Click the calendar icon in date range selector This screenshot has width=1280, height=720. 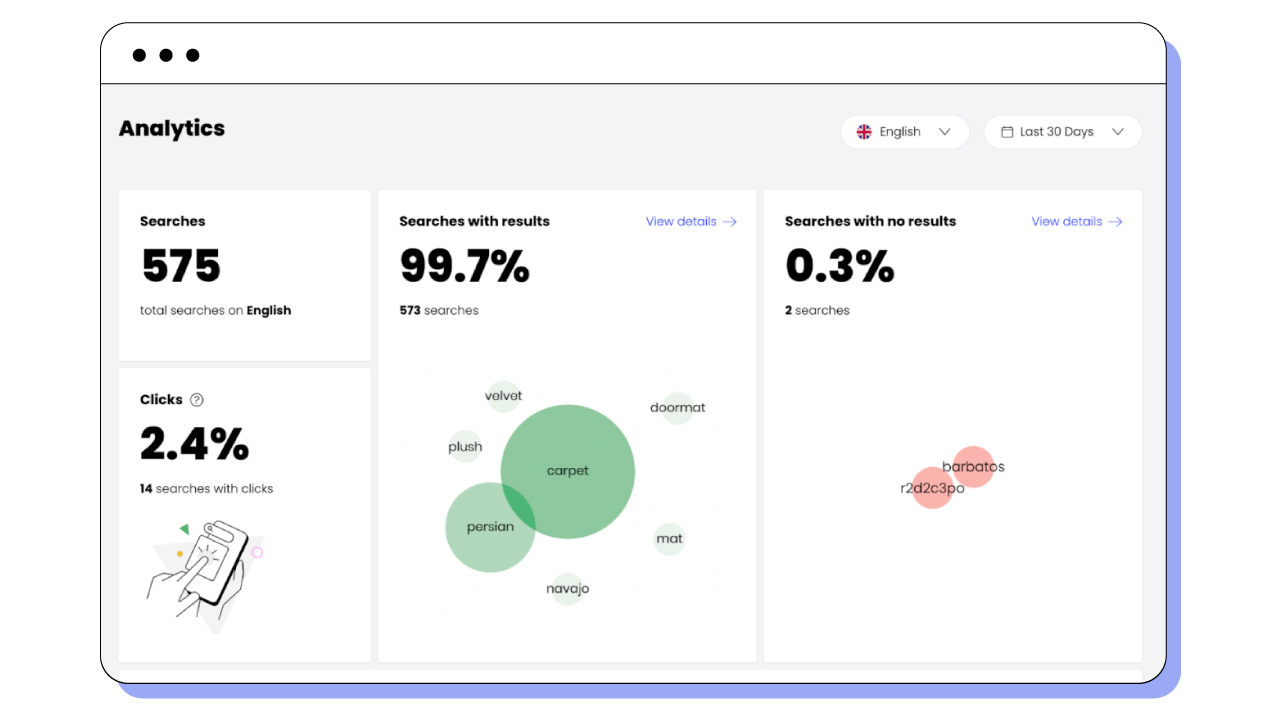click(x=1007, y=131)
